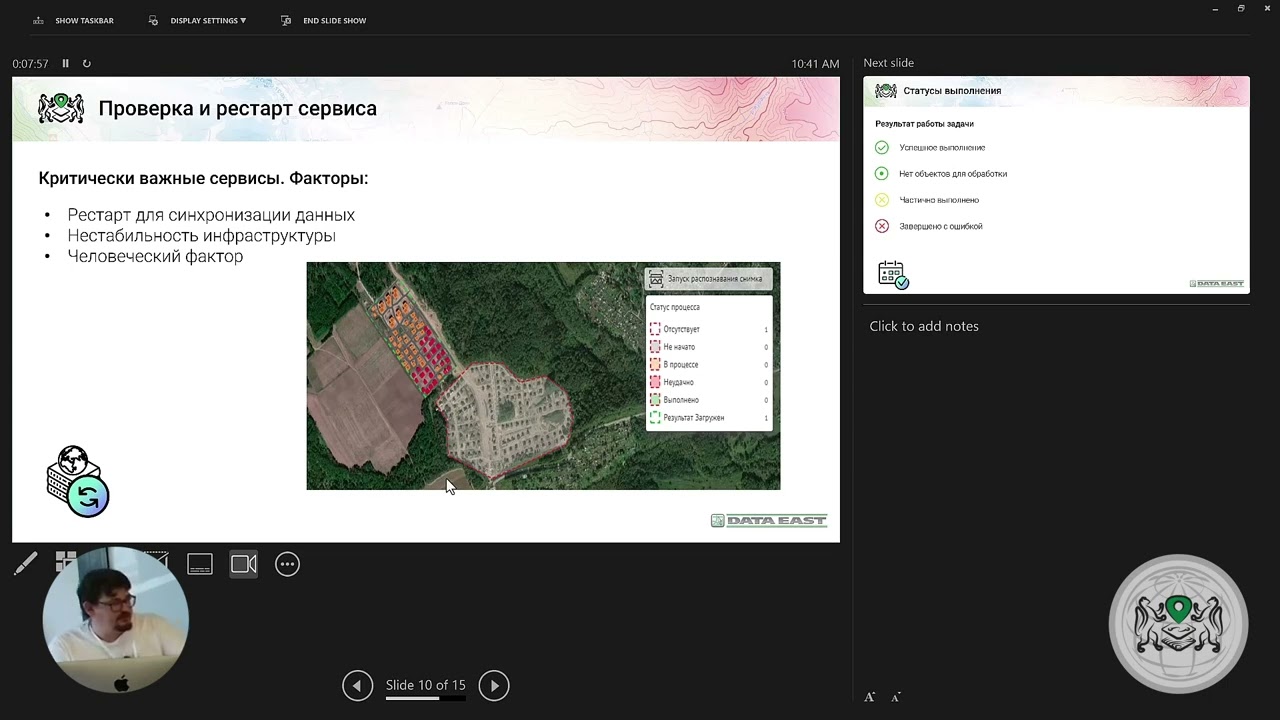Image resolution: width=1280 pixels, height=720 pixels.
Task: Go to the previous slide
Action: (357, 686)
